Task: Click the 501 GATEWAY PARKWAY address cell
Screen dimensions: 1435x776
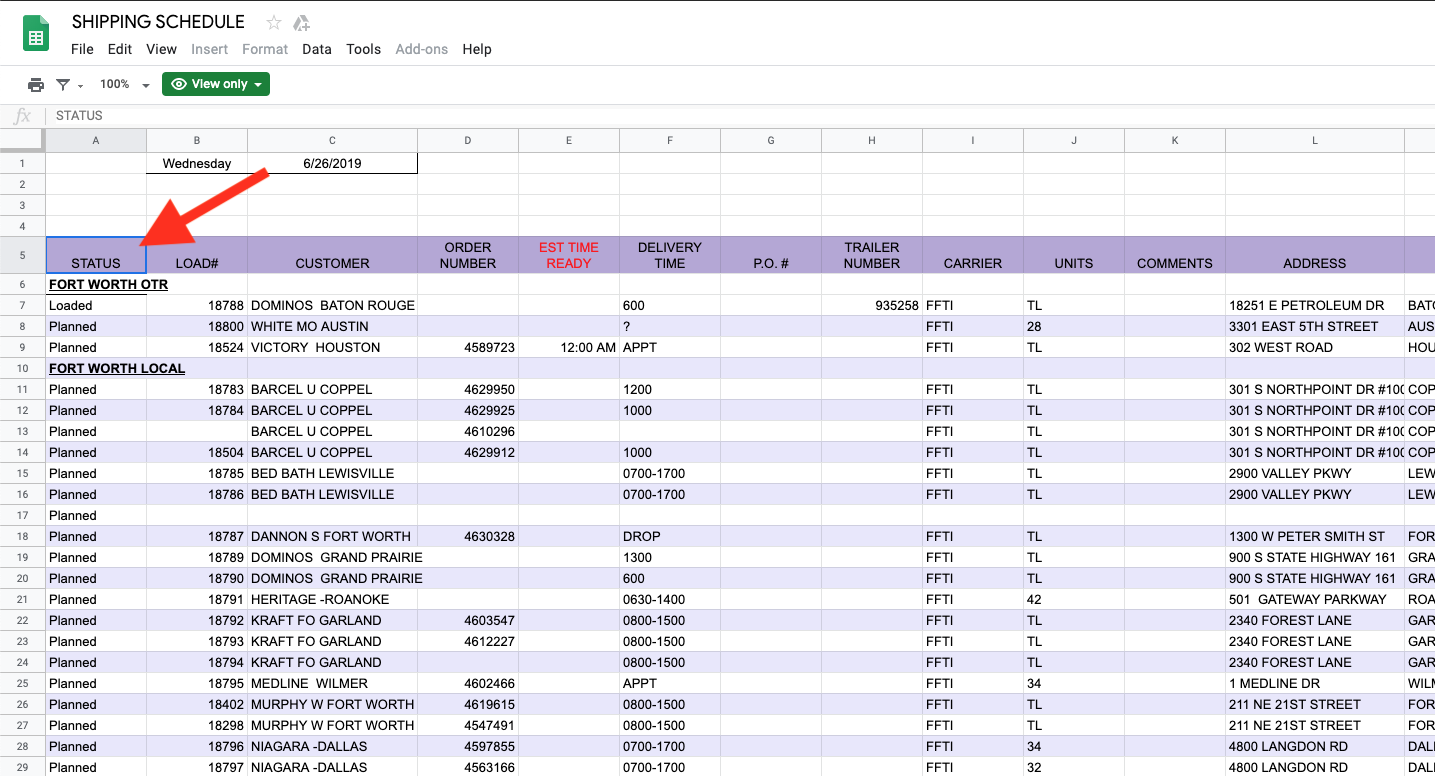Action: [x=1315, y=599]
